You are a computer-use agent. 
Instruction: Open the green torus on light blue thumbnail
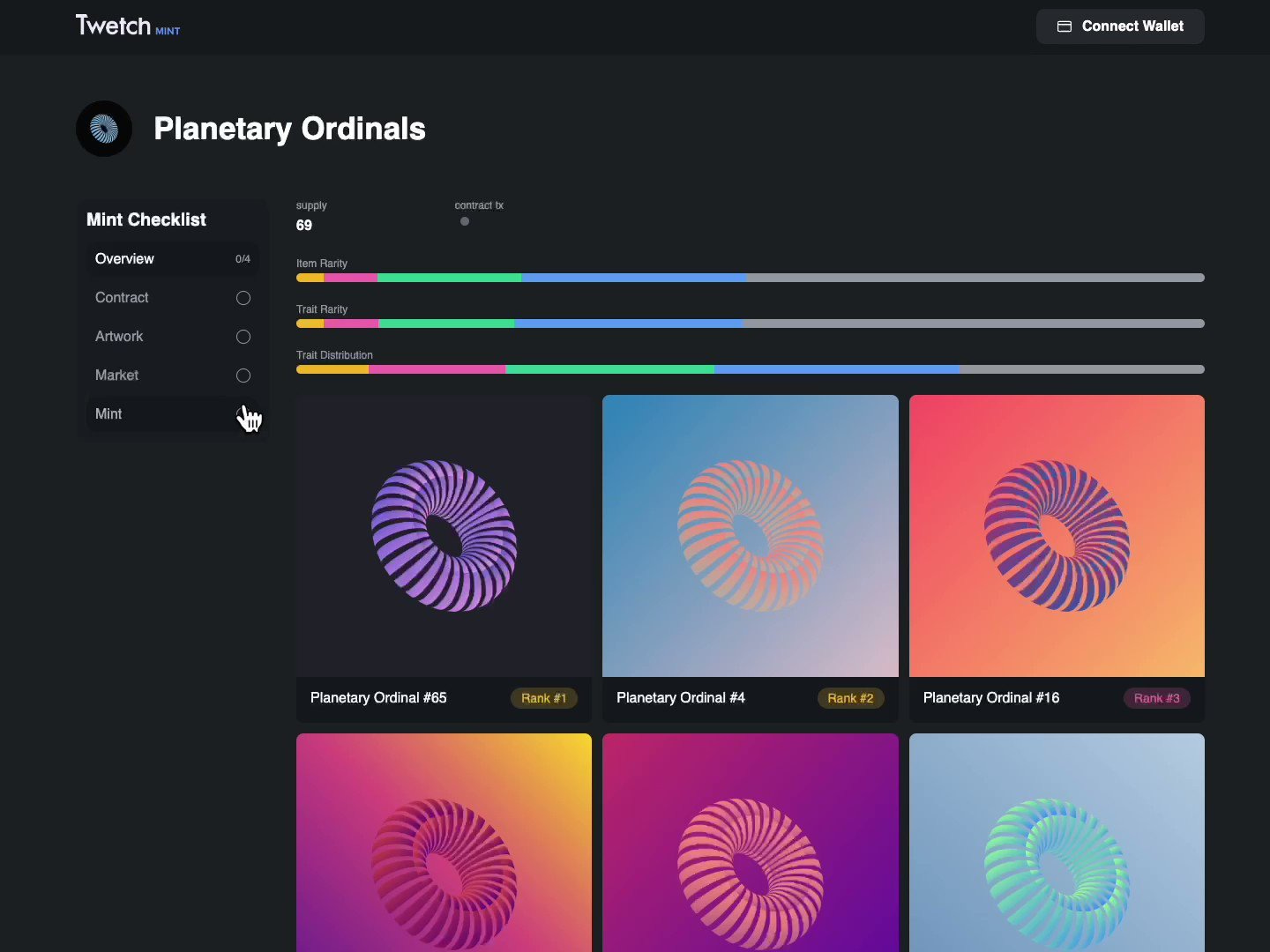1057,843
